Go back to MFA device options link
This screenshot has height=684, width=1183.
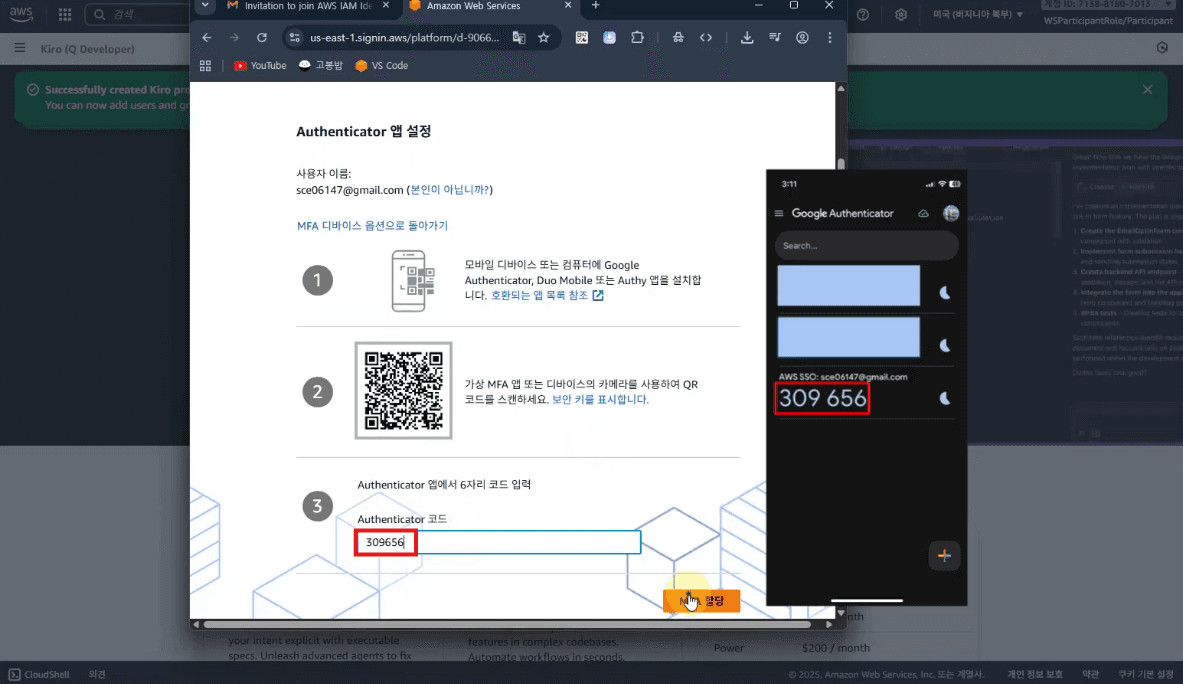(372, 226)
